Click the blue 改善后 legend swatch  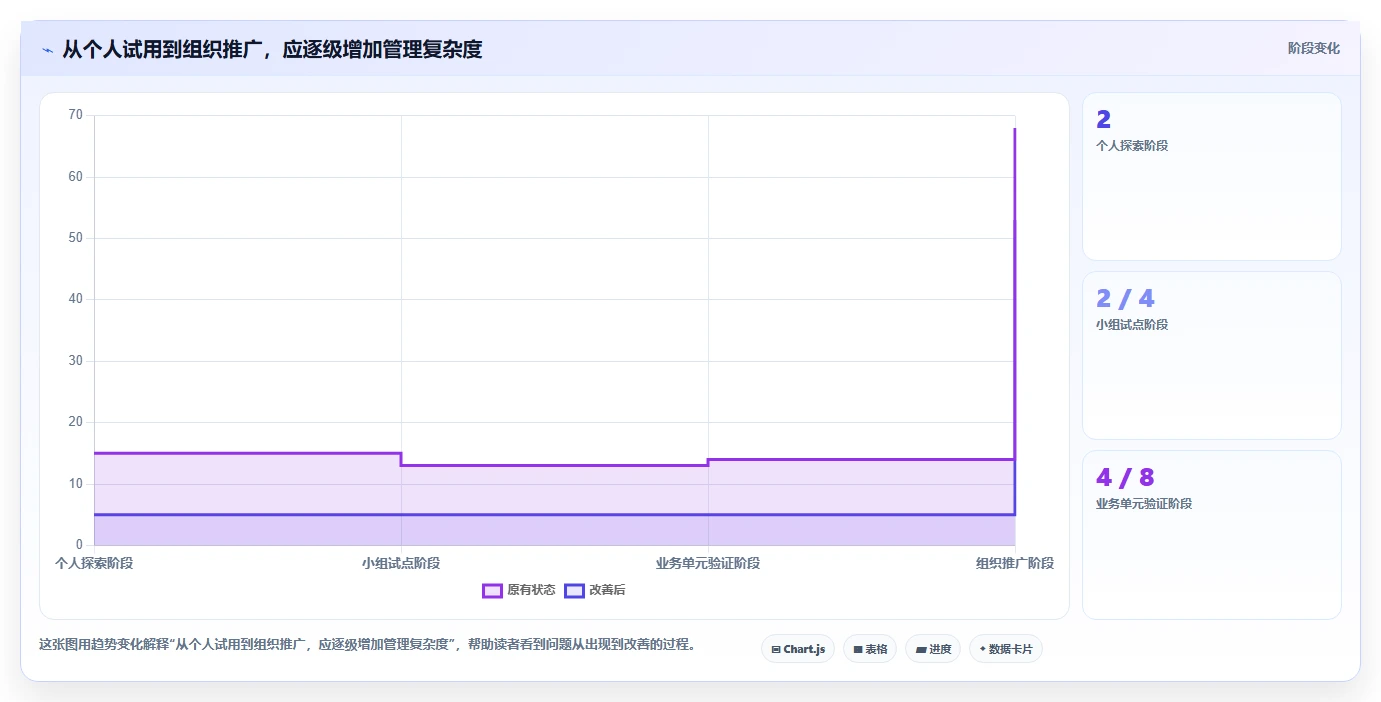point(574,590)
